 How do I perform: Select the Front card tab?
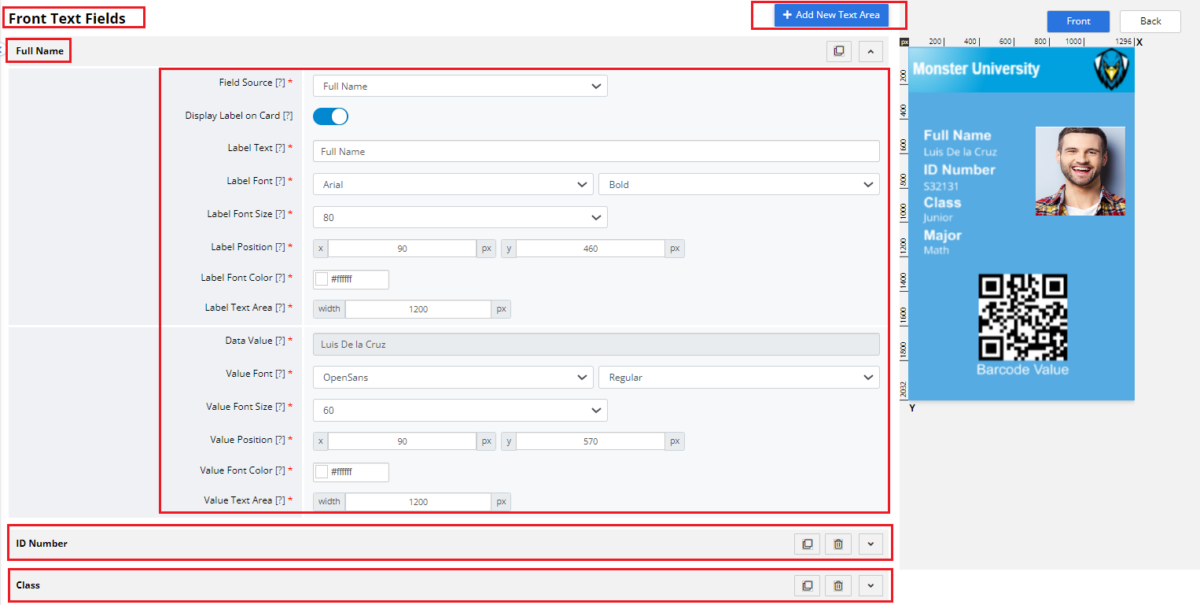click(x=1078, y=21)
